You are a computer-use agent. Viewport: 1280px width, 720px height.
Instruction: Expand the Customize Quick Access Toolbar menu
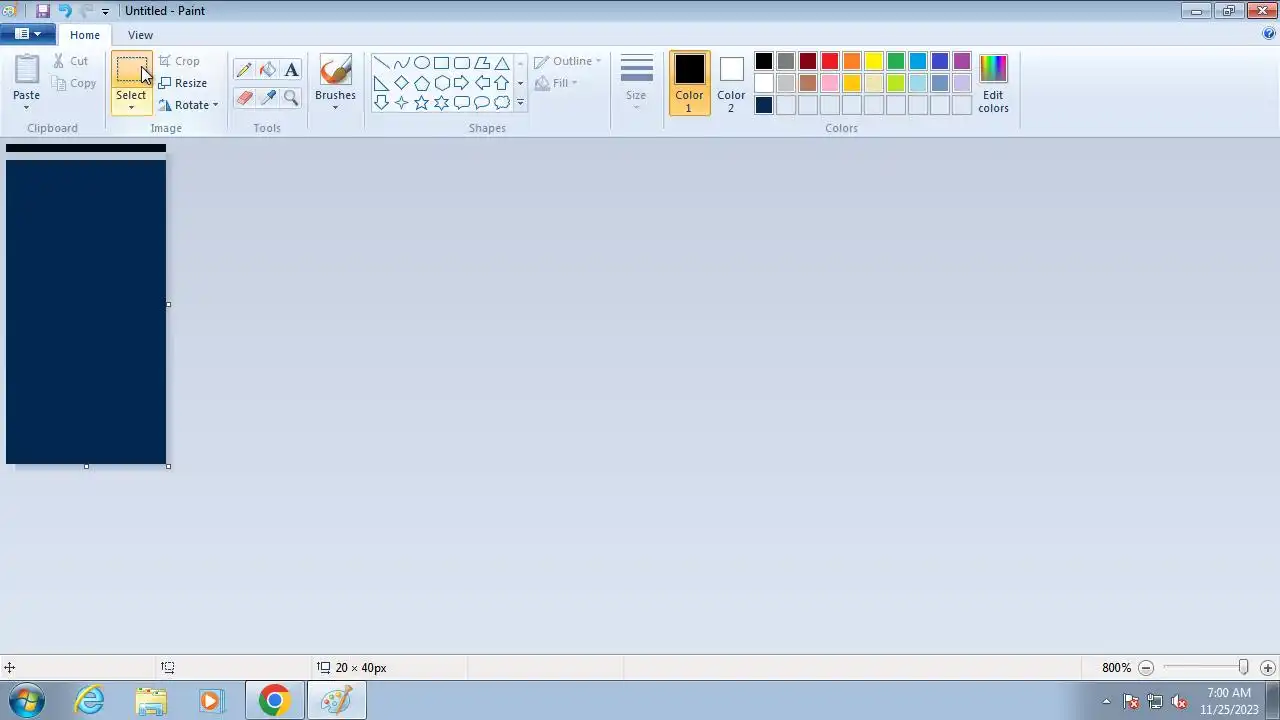tap(105, 12)
